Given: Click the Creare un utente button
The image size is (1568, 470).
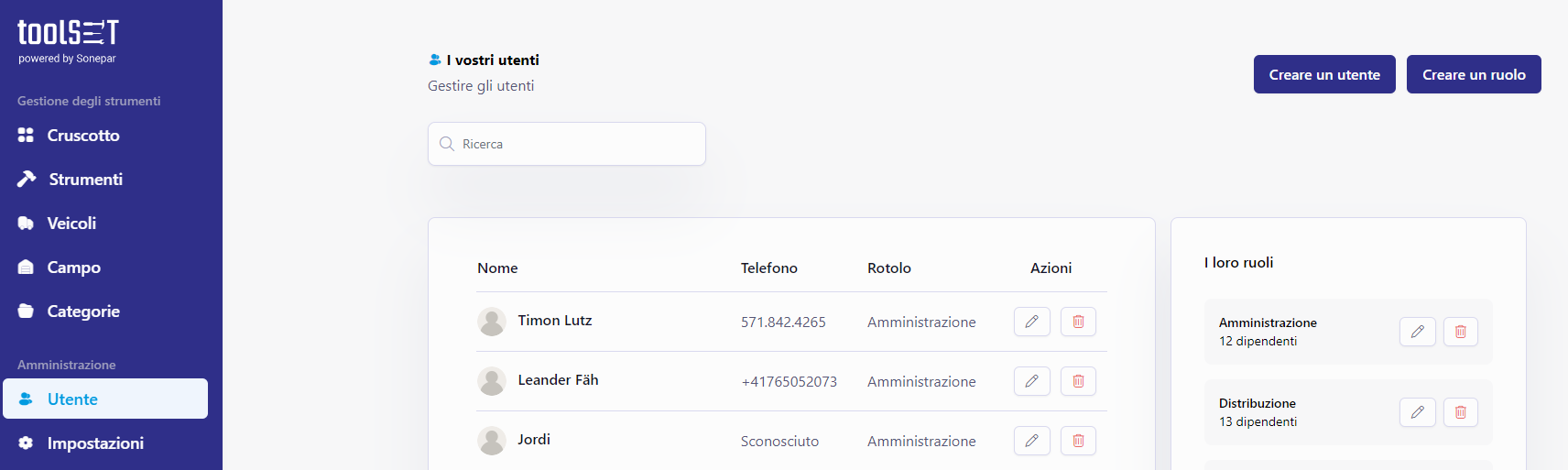Looking at the screenshot, I should click(x=1324, y=74).
